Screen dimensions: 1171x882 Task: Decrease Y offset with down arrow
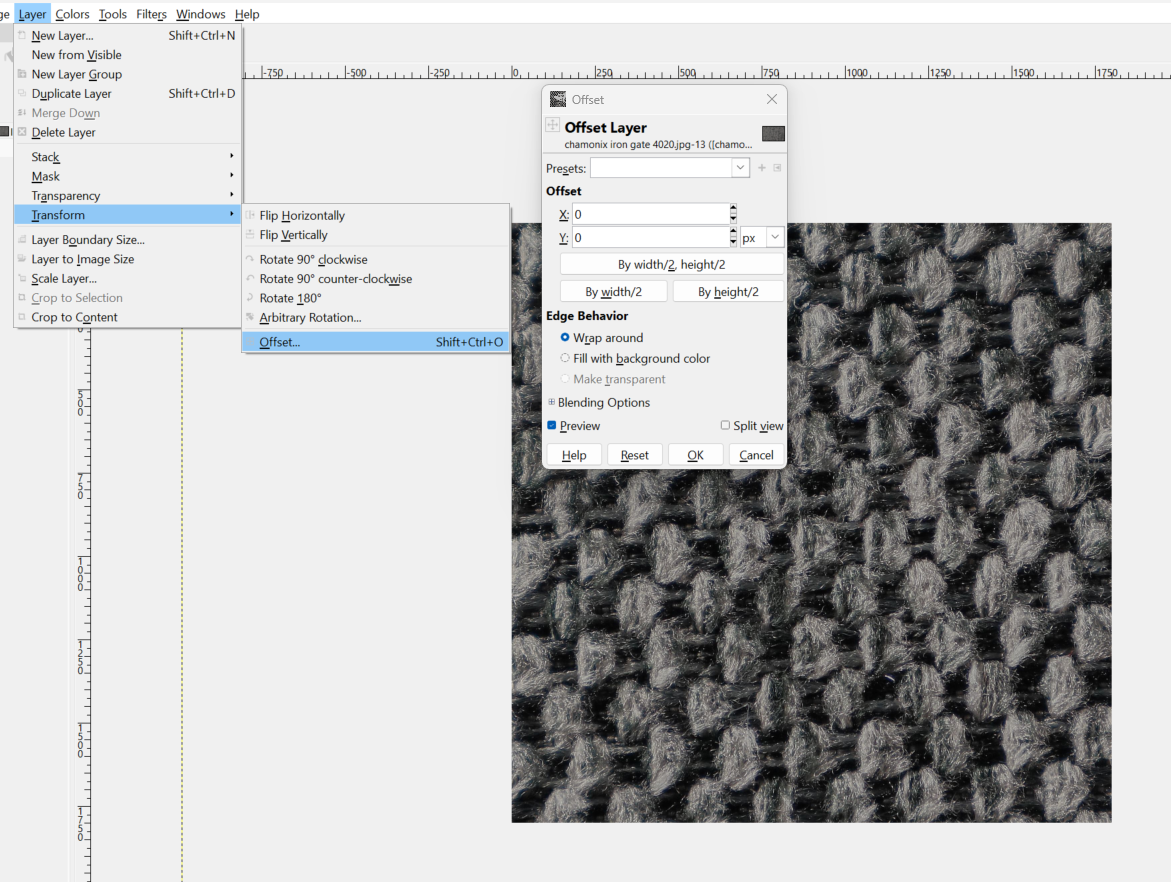(x=733, y=242)
